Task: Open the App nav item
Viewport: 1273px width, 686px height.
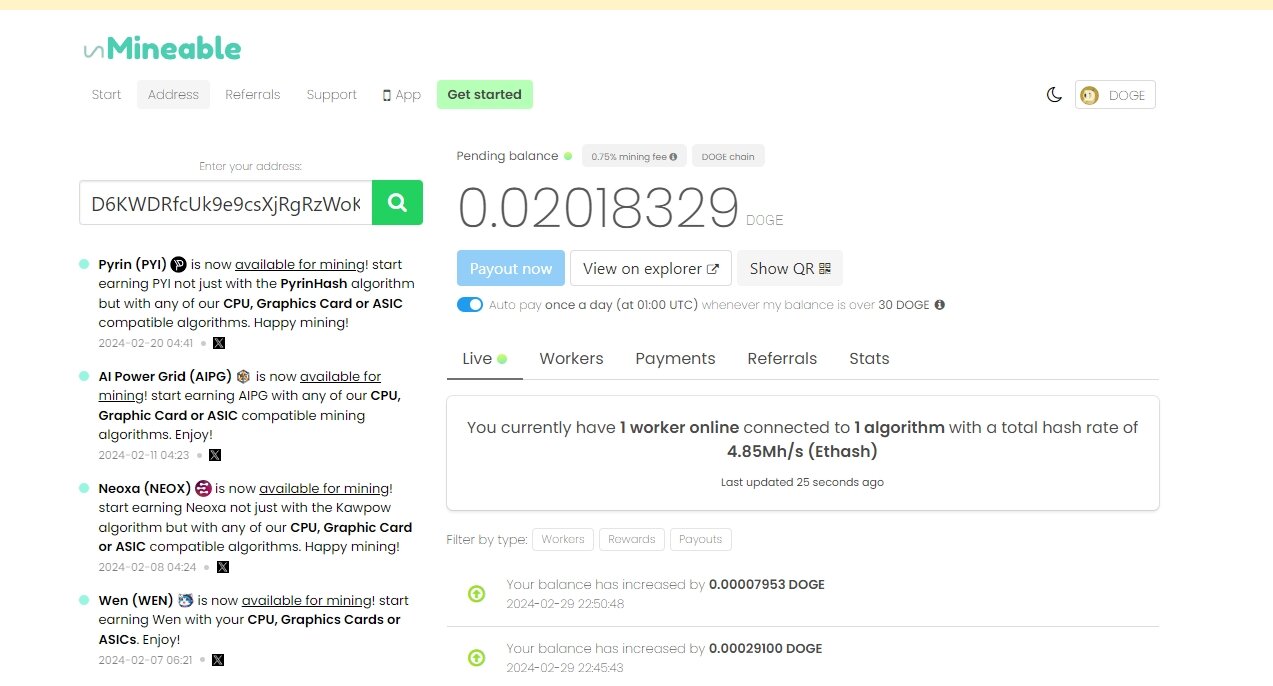Action: pos(402,95)
